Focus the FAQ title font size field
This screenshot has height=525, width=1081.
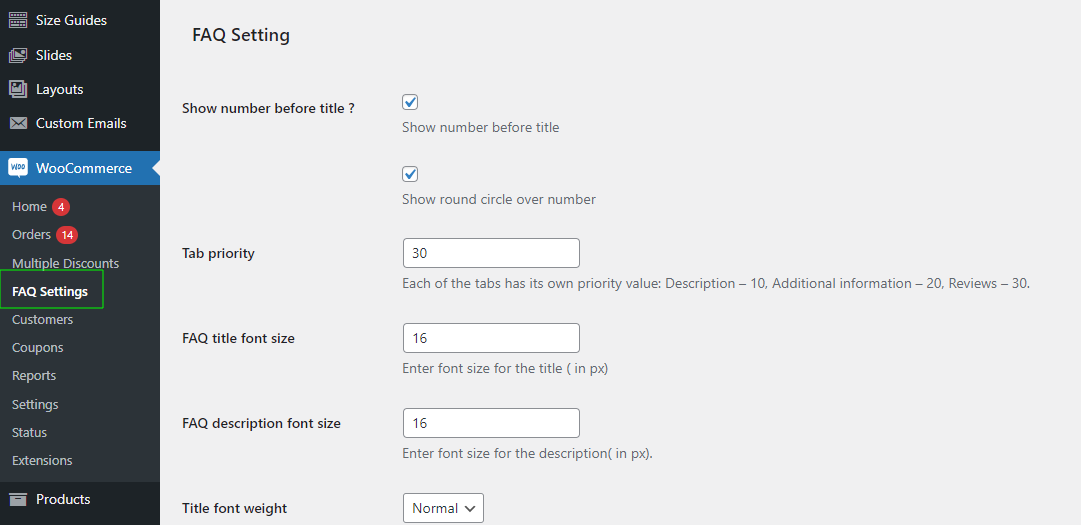coord(490,338)
